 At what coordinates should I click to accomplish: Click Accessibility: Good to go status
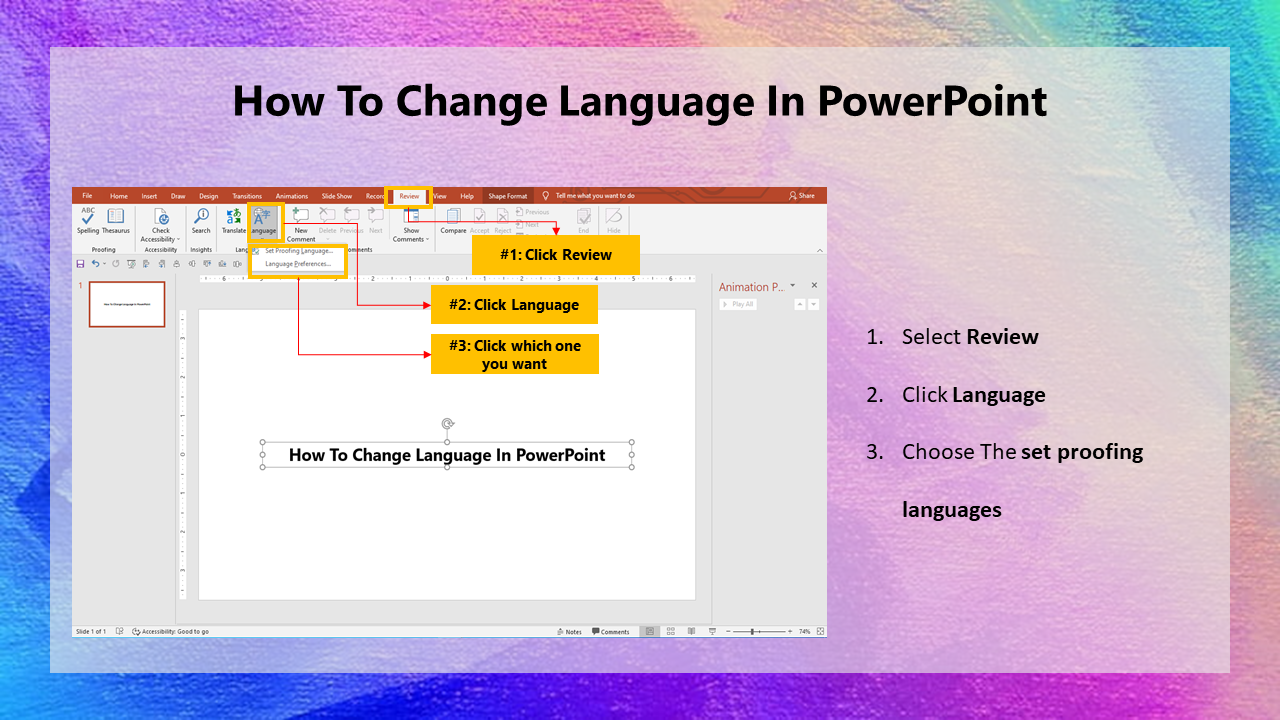point(171,632)
